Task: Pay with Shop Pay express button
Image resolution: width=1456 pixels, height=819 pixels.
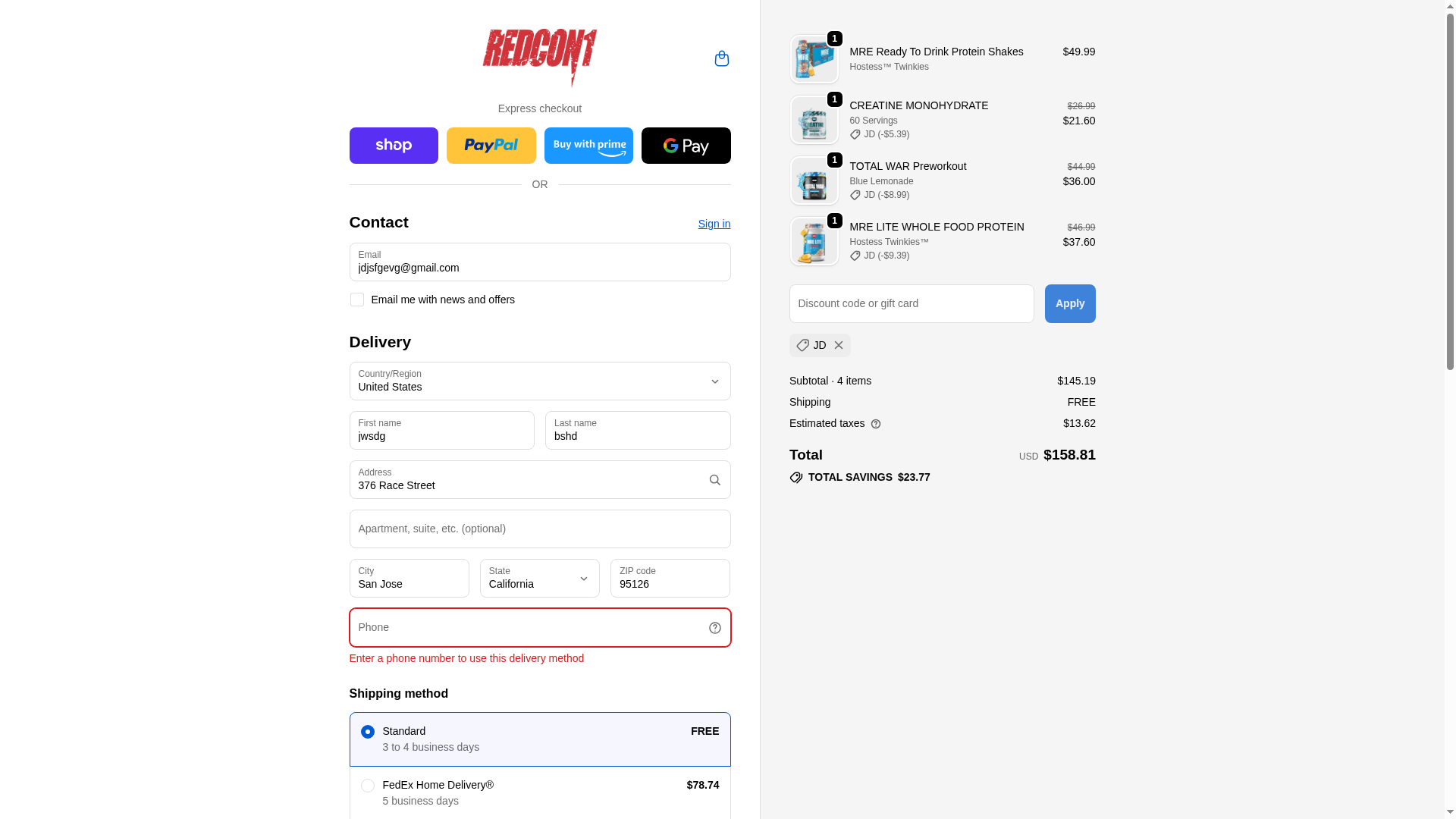Action: [394, 146]
